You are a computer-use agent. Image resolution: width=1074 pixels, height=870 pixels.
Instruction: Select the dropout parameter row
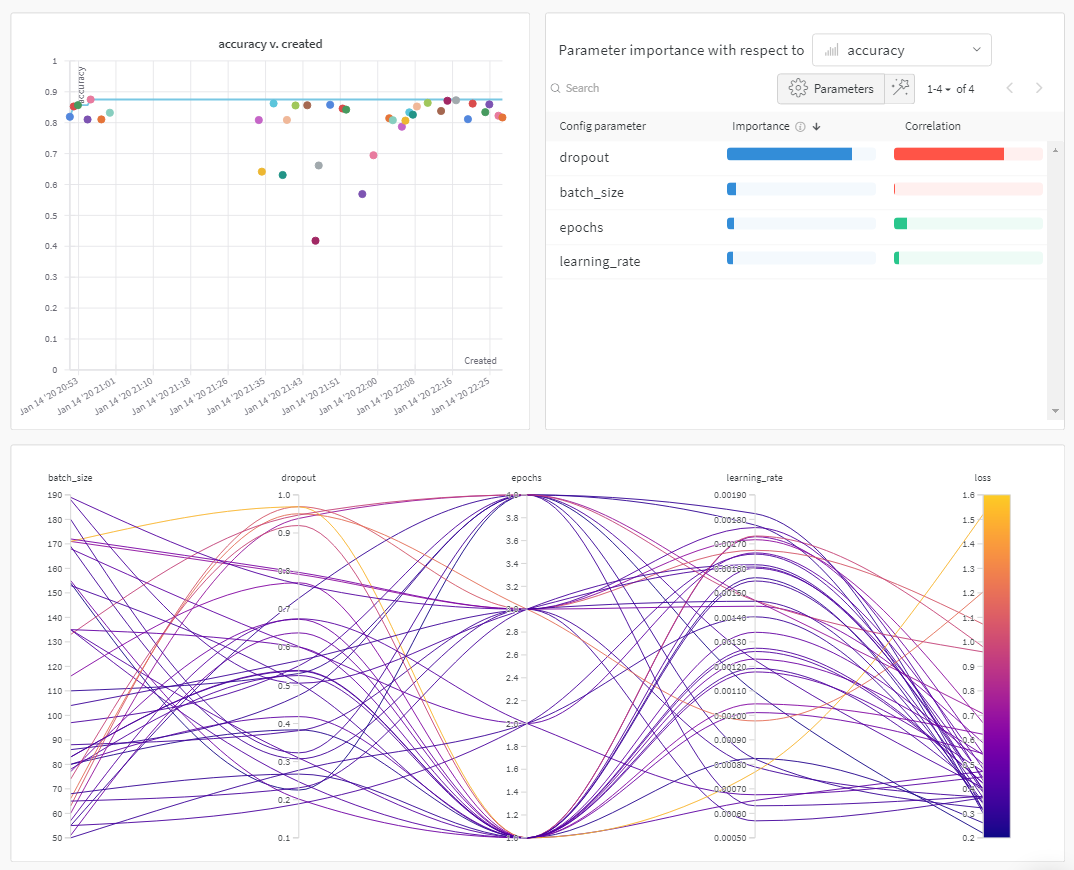click(x=700, y=157)
